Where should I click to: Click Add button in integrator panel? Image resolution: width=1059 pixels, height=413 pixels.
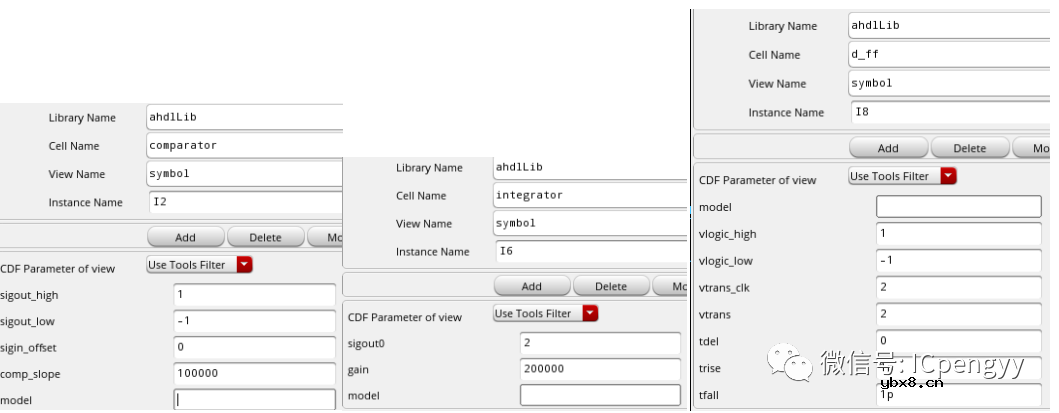[x=532, y=286]
